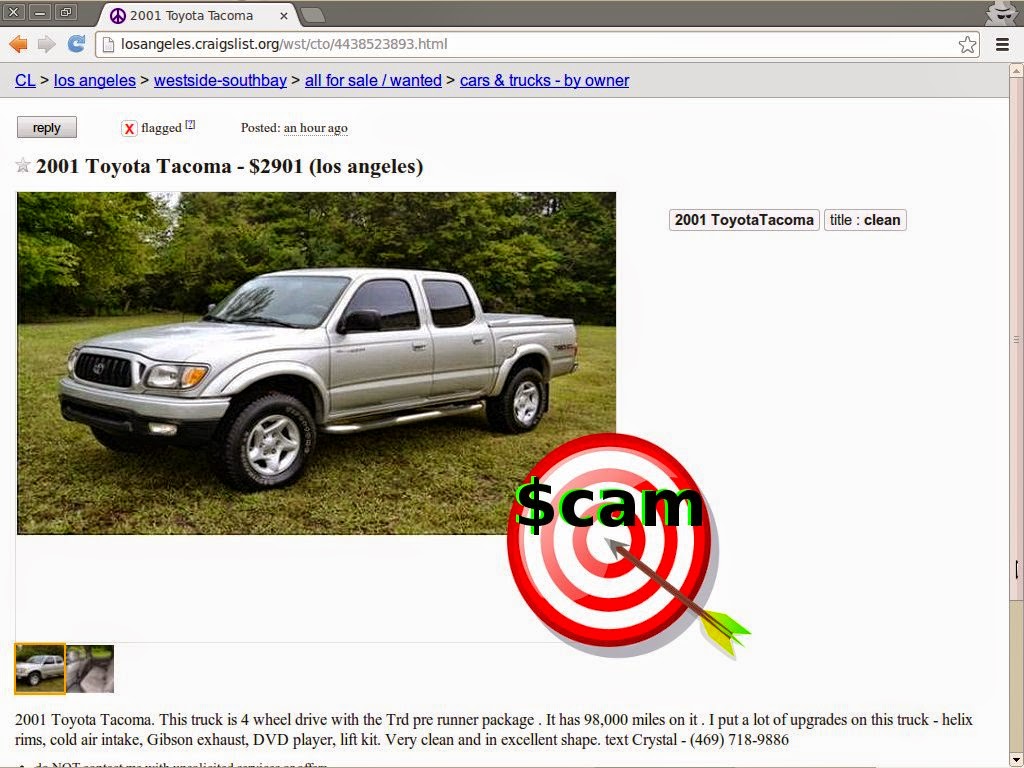The width and height of the screenshot is (1024, 768).
Task: Click the vertical scrollbar down arrow
Action: (1016, 760)
